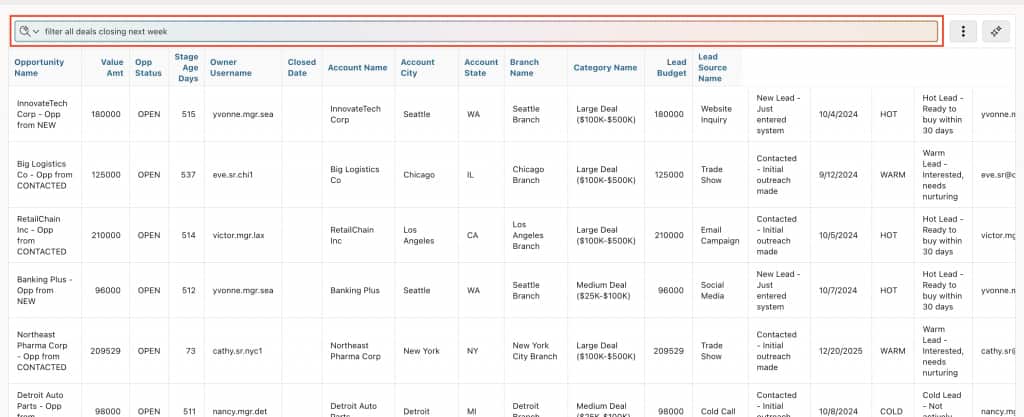Screen dimensions: 1024x417
Task: Click 'Medium Deal ($25K-$100K)' for Banking Plus
Action: coord(605,290)
